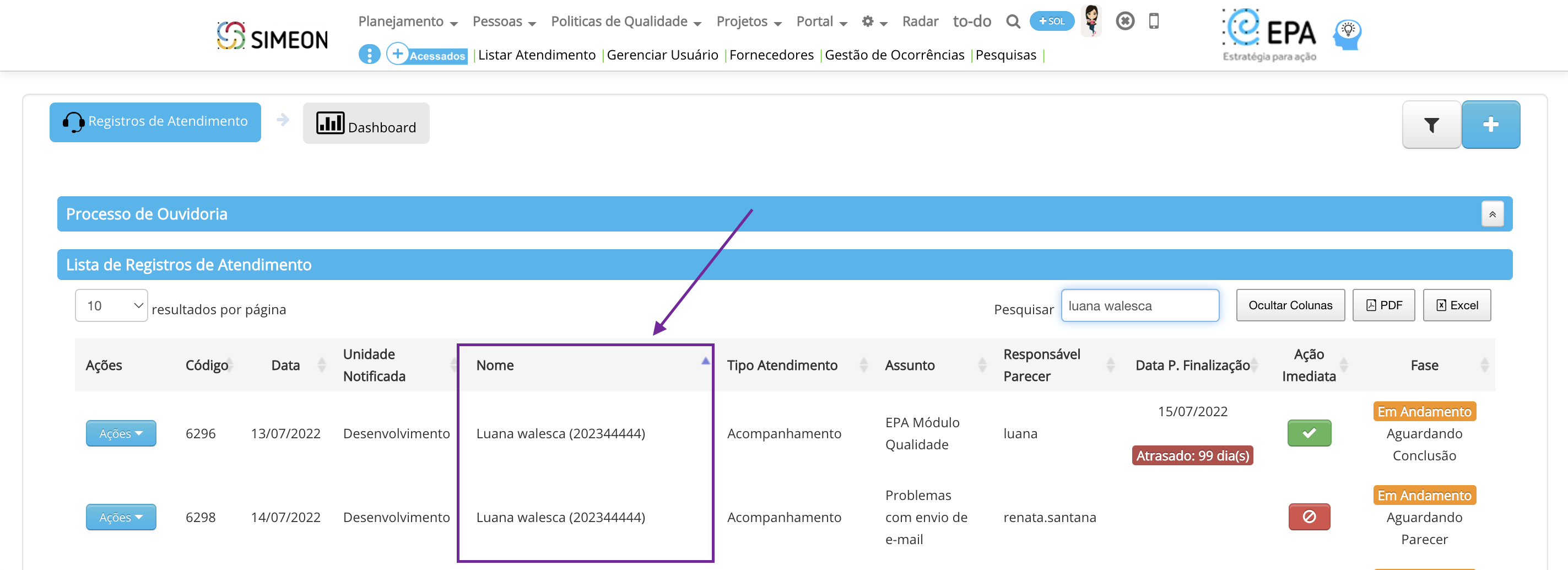This screenshot has width=1568, height=570.
Task: Open results per page dropdown showing 10
Action: pos(111,306)
